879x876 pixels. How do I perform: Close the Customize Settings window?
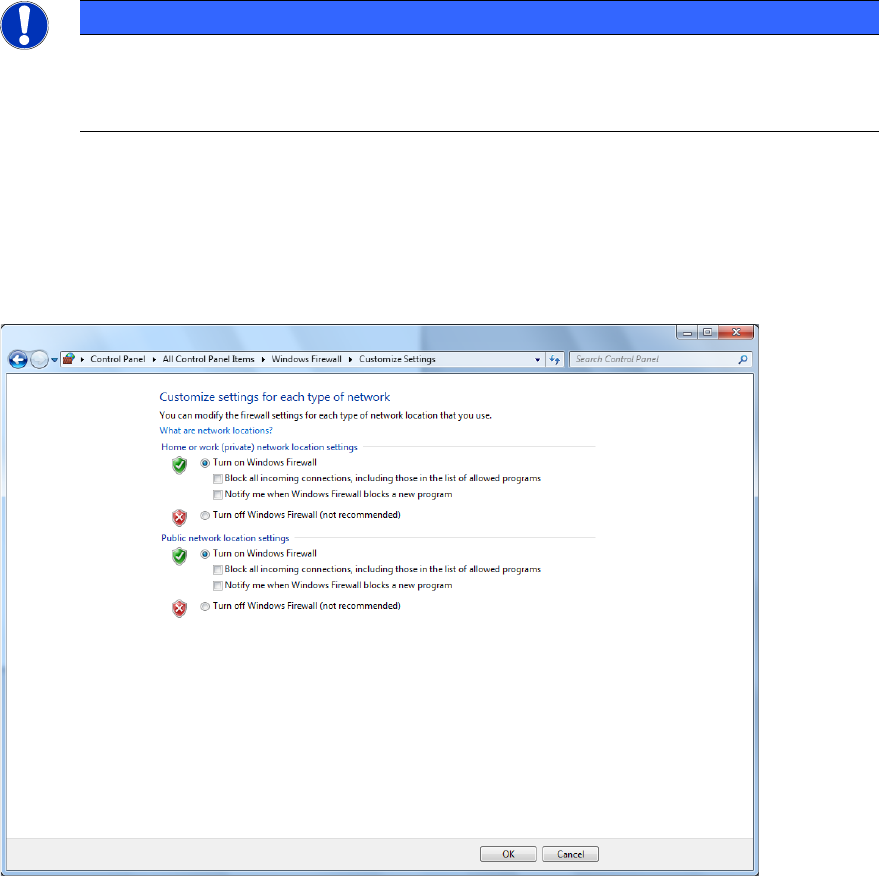(x=736, y=332)
